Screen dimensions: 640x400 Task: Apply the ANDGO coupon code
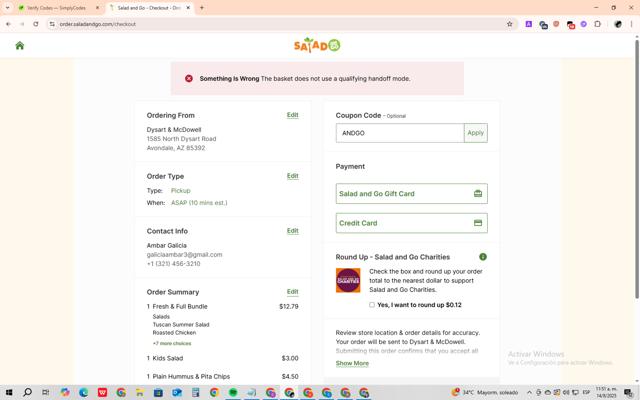pyautogui.click(x=476, y=133)
